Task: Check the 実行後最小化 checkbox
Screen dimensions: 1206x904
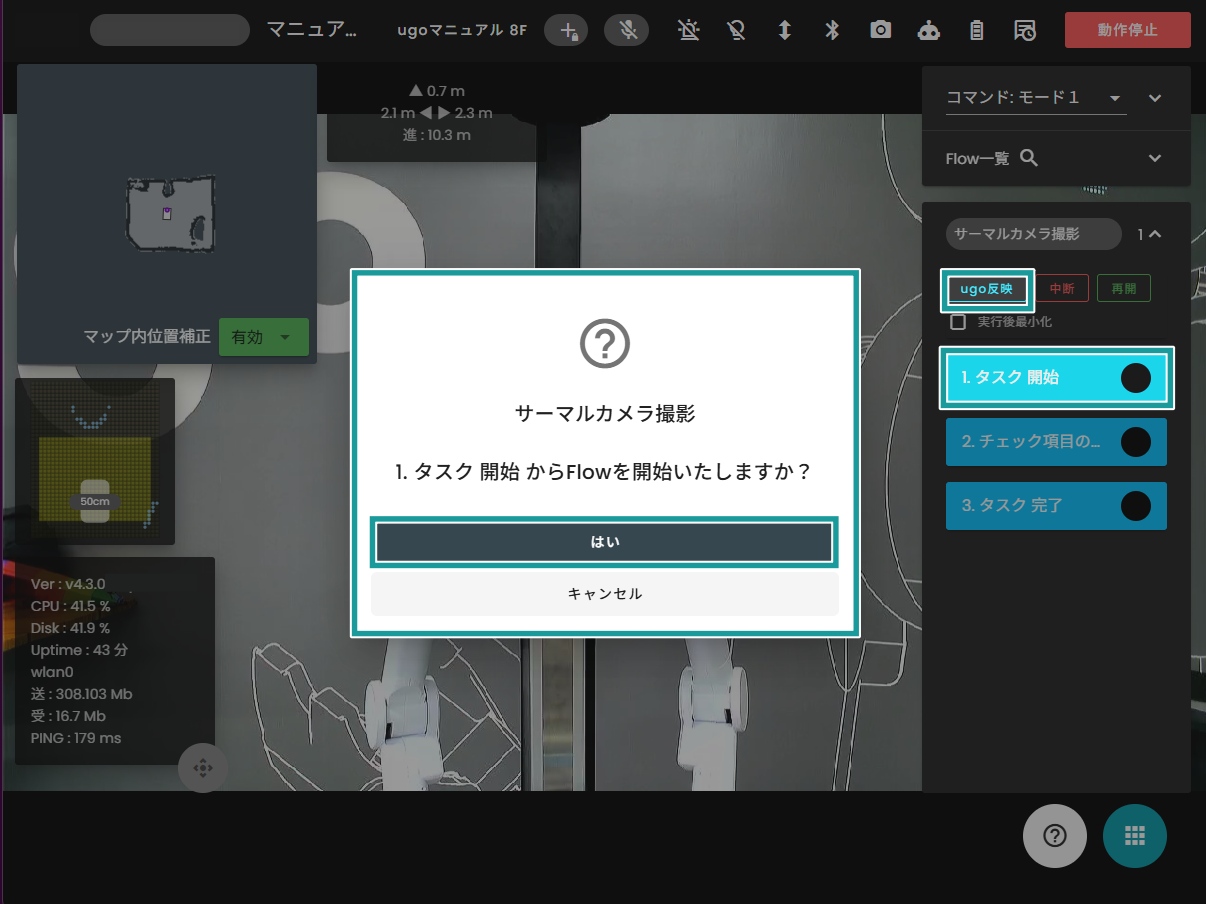Action: (958, 321)
